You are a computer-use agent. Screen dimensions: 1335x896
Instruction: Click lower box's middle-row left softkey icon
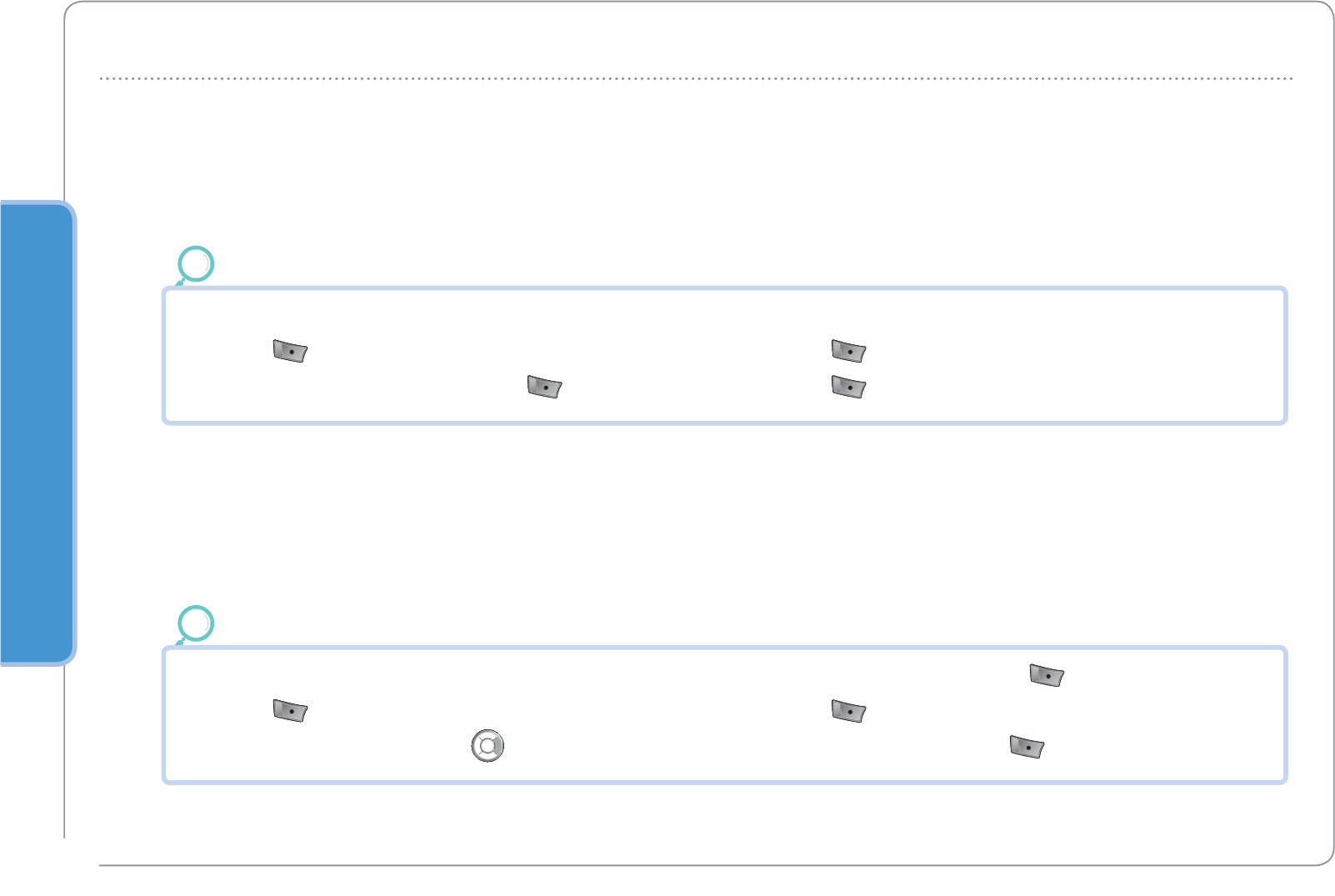[x=290, y=711]
